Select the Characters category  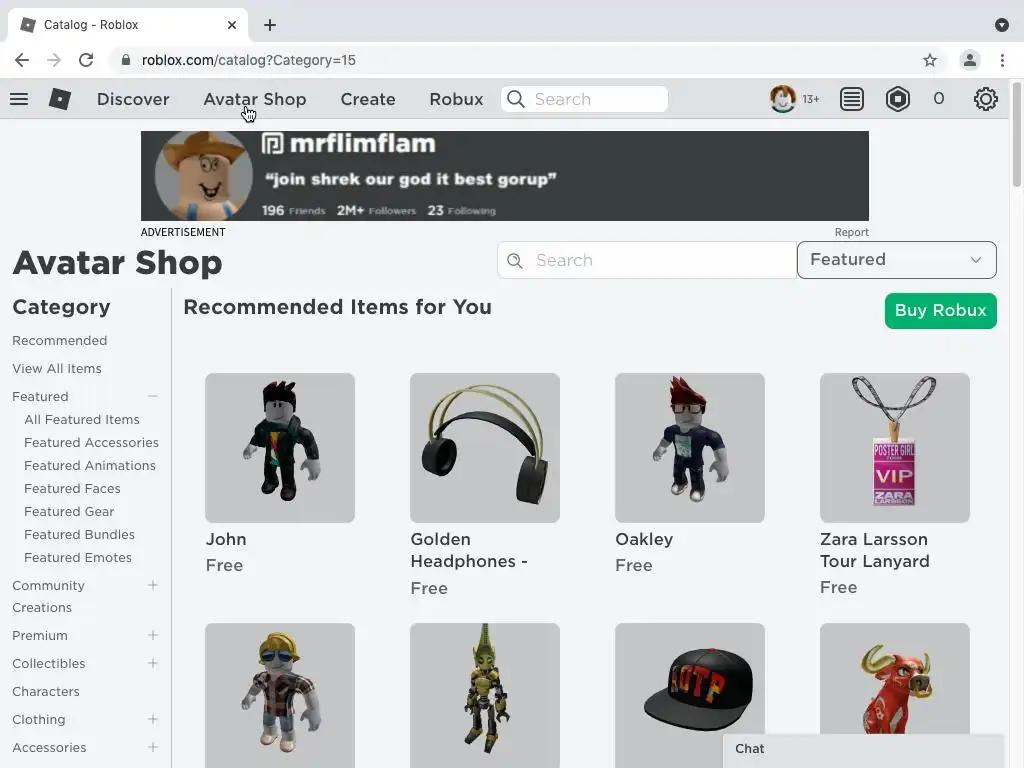[x=46, y=692]
